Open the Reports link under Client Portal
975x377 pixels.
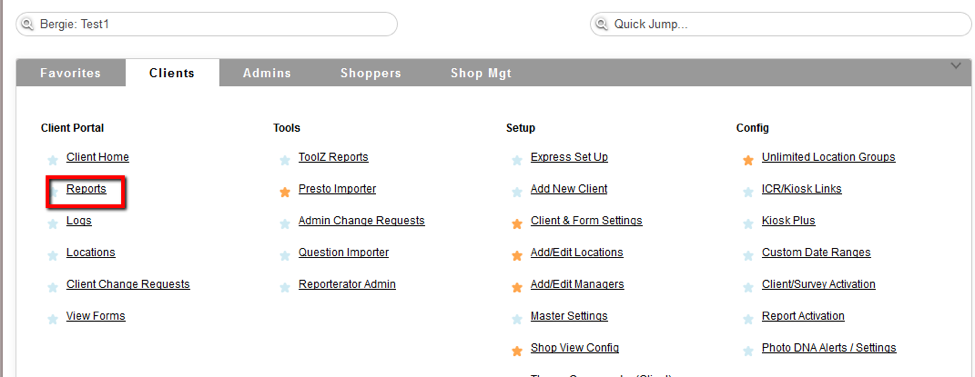click(x=86, y=188)
